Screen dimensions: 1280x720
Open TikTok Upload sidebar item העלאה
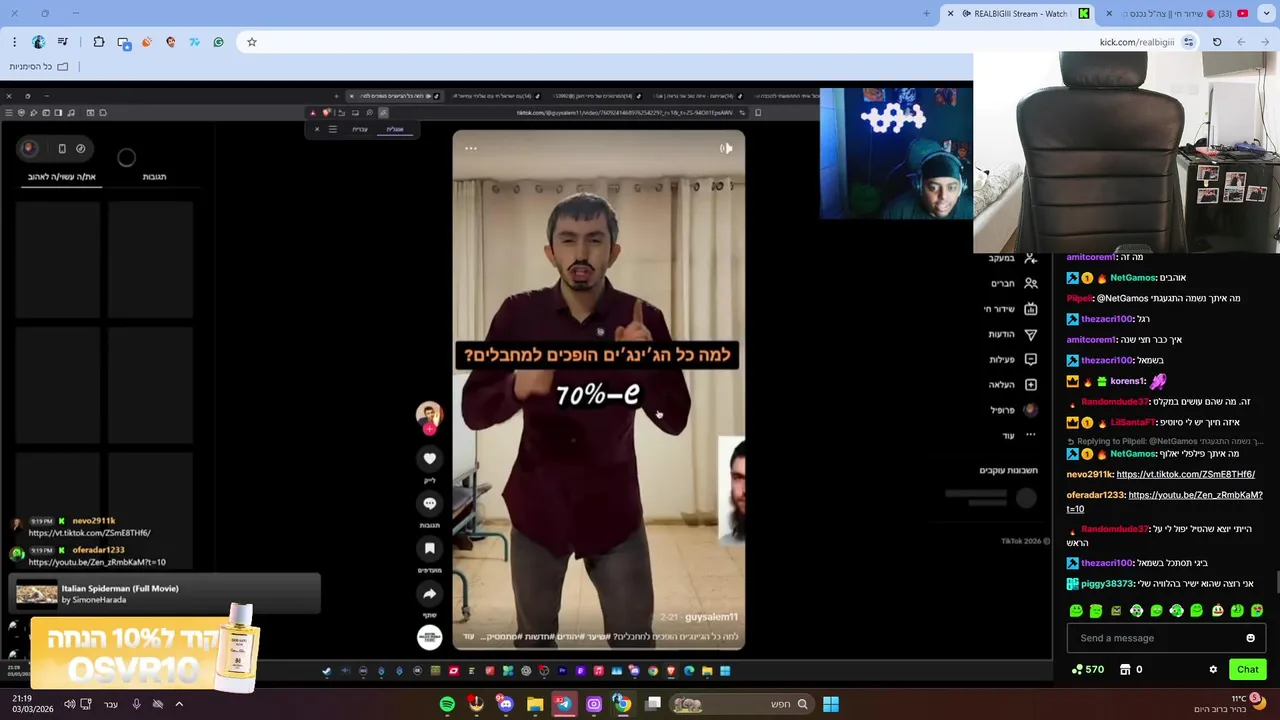(1012, 384)
